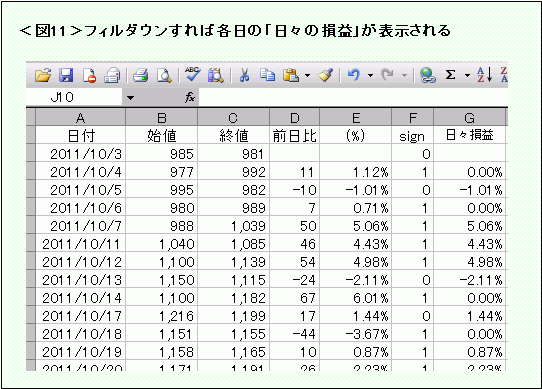Select column B header
Screen dimensions: 542x389
pyautogui.click(x=162, y=118)
